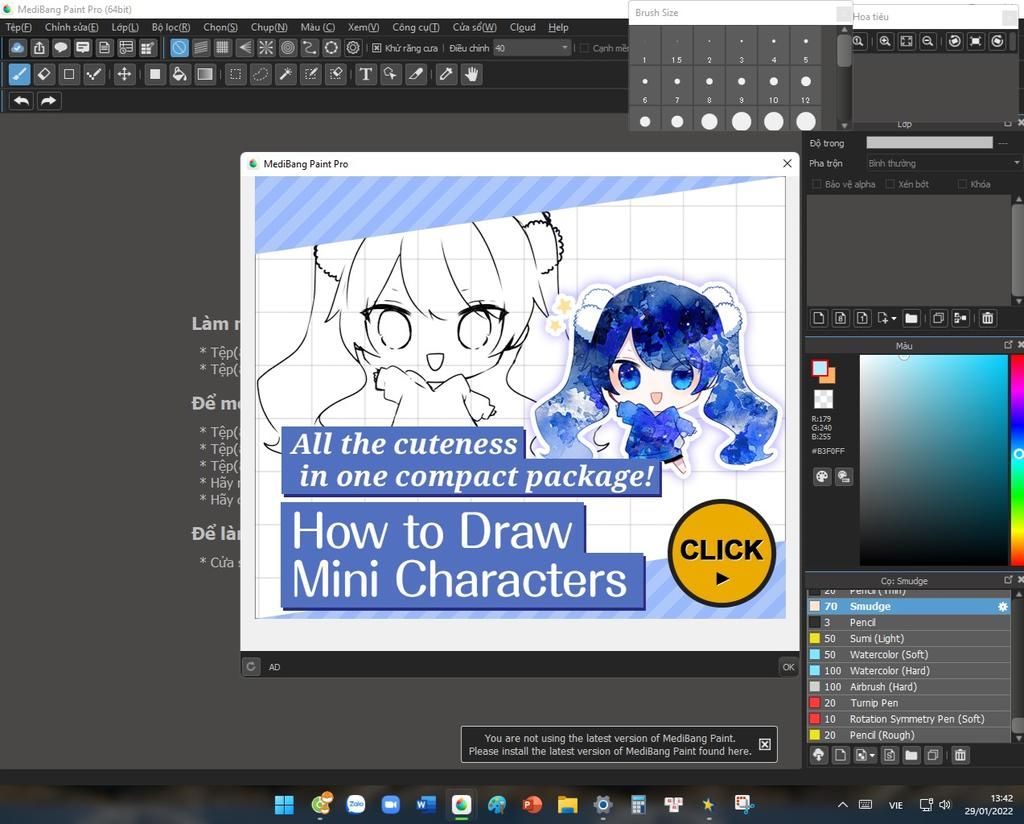Open Windows Start button on taskbar
Viewport: 1024px width, 824px height.
pyautogui.click(x=284, y=805)
